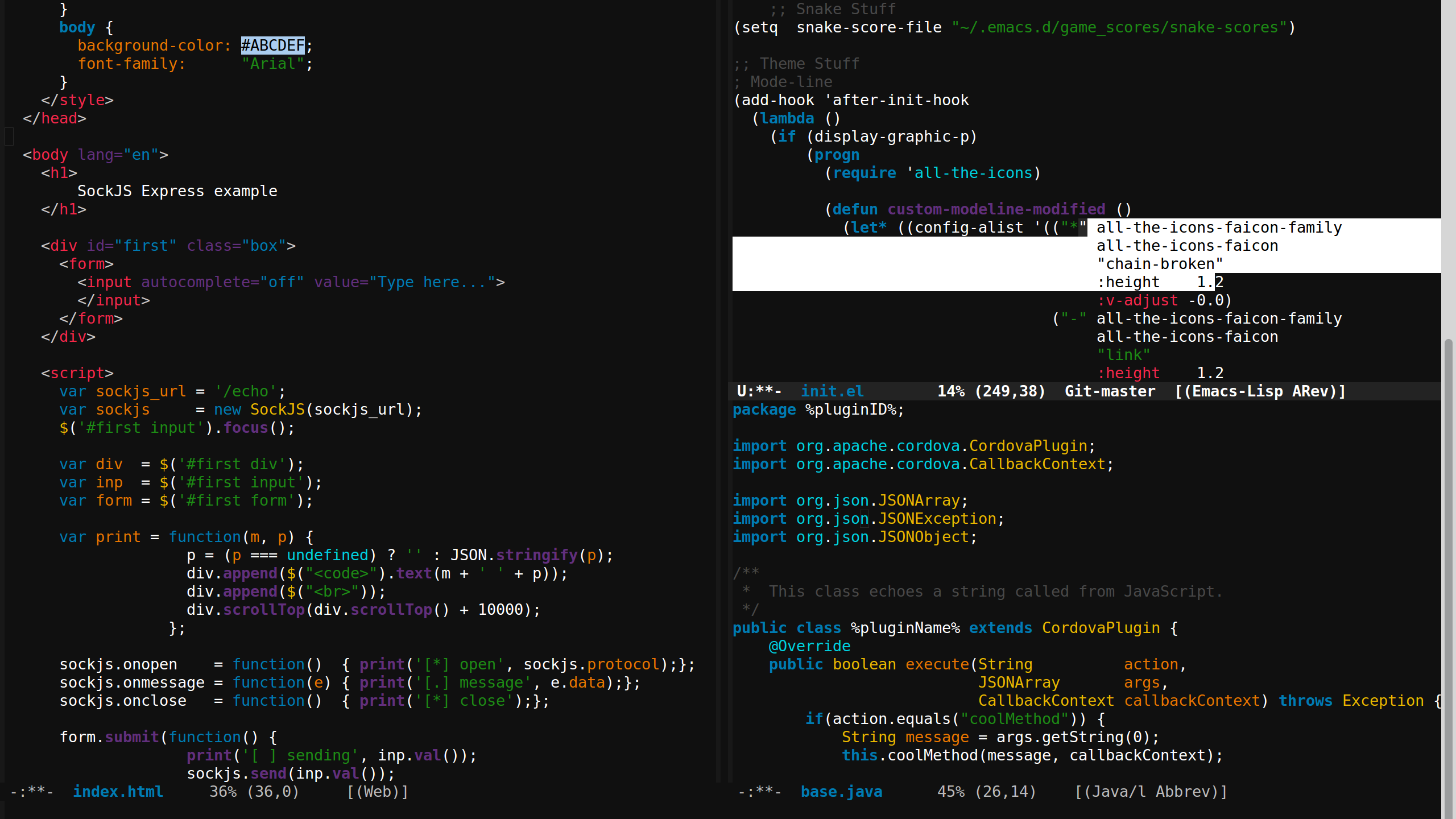The height and width of the screenshot is (819, 1456).
Task: Click the autocomplete="off" attribute
Action: point(222,282)
